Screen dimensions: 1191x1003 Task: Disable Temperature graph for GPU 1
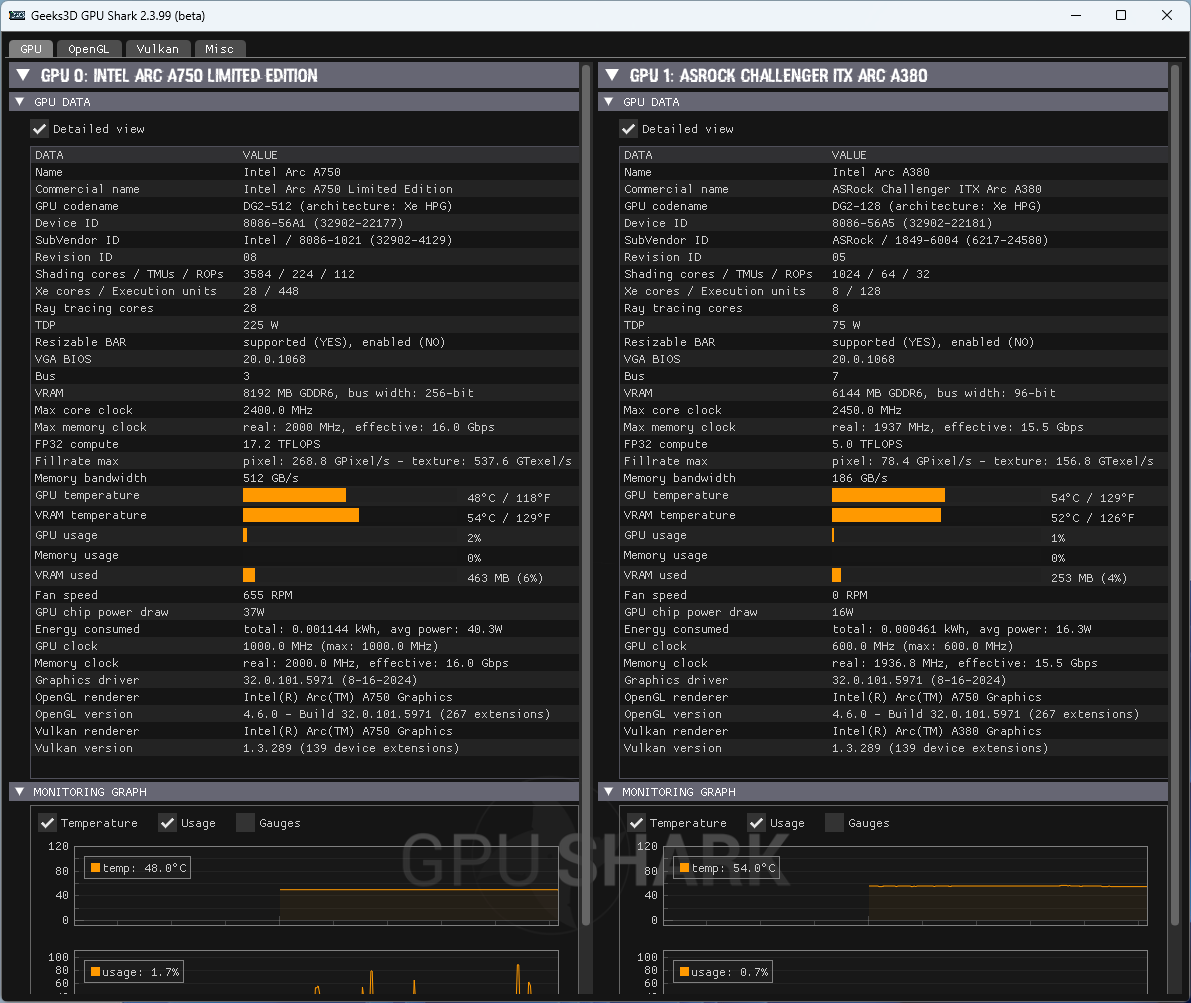coord(637,823)
